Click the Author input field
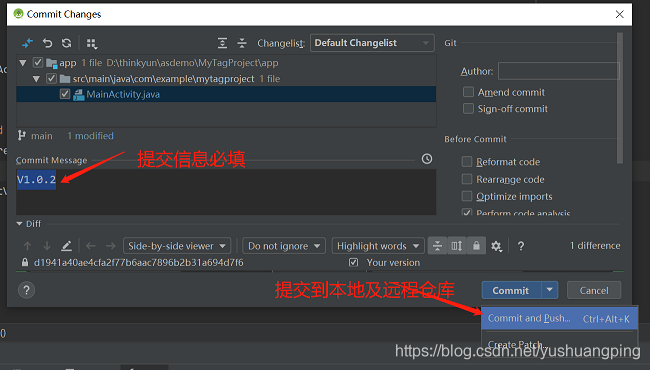Image resolution: width=650 pixels, height=370 pixels. point(559,71)
